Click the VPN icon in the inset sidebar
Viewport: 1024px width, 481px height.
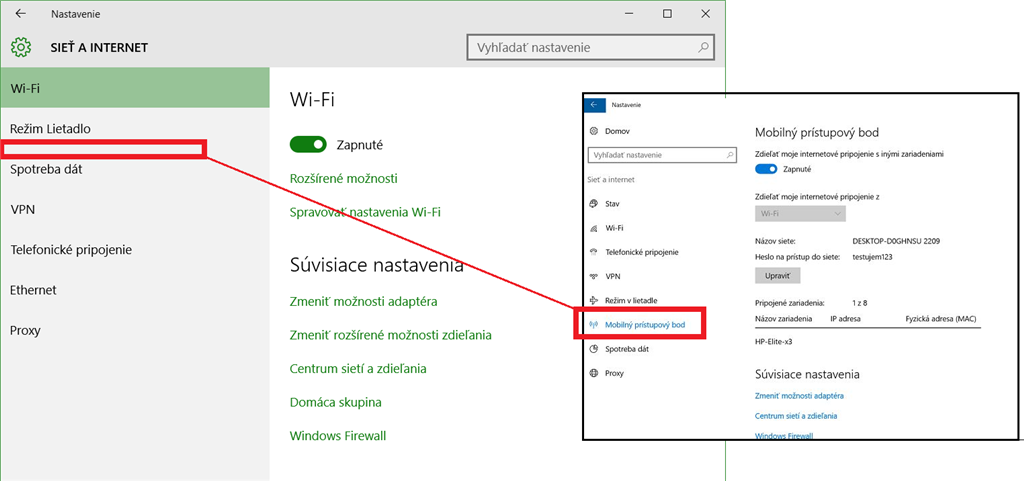pyautogui.click(x=594, y=276)
